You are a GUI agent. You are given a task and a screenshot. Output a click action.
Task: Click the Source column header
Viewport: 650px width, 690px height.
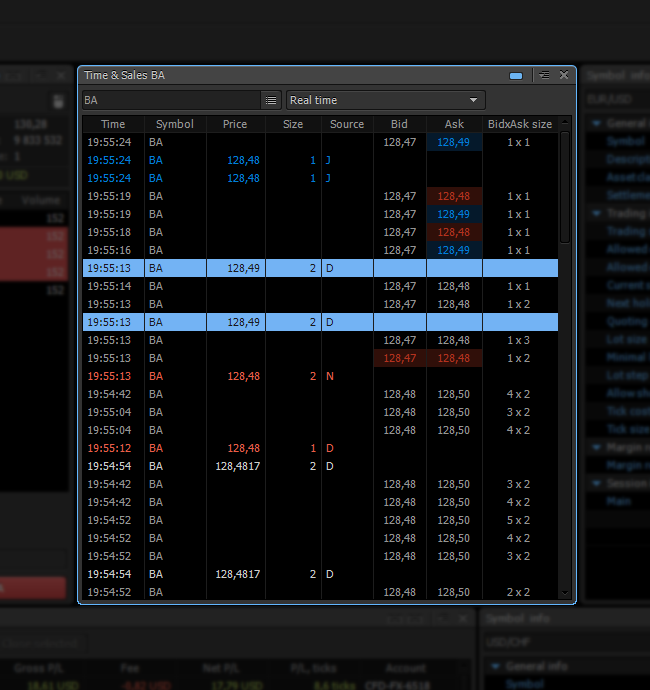point(347,124)
